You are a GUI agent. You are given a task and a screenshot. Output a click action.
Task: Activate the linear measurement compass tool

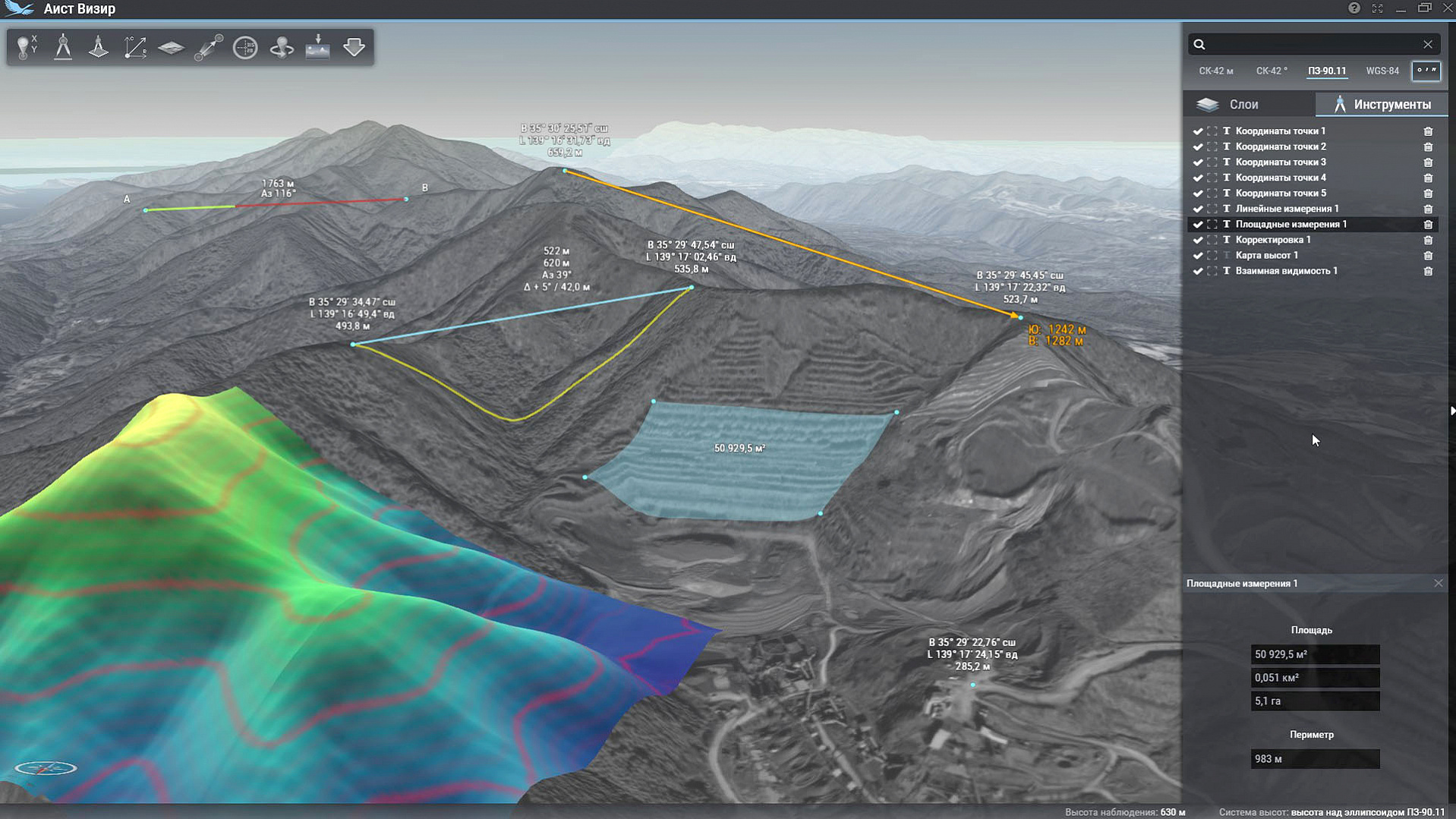(x=63, y=47)
